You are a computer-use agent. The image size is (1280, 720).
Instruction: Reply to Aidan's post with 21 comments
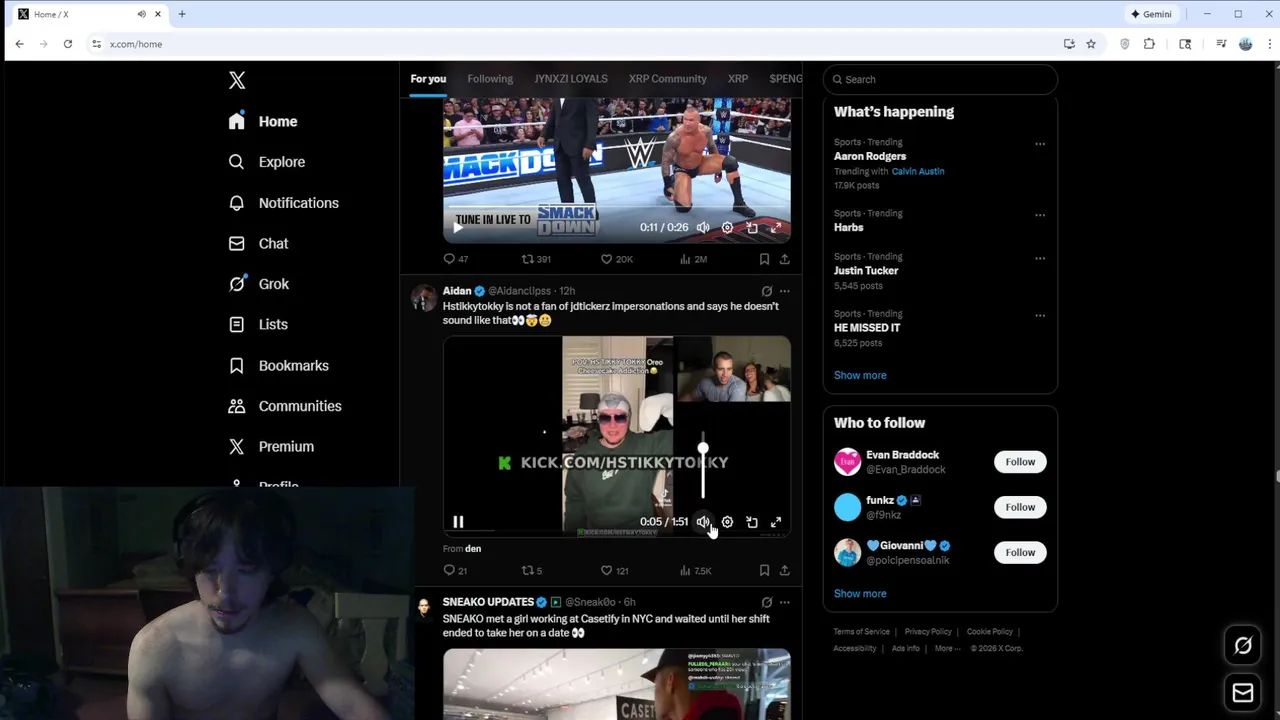[455, 571]
